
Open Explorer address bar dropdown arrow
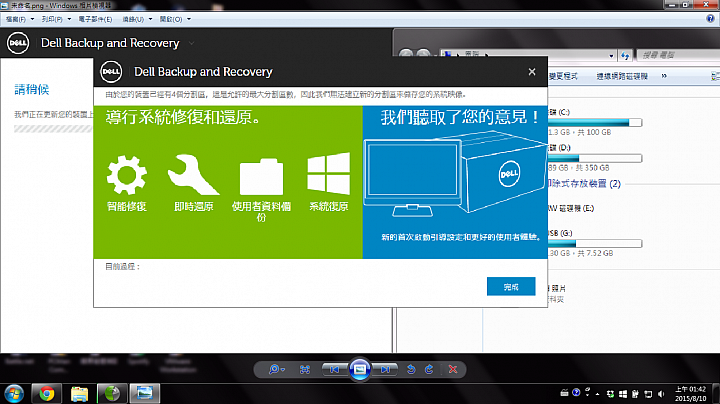611,56
